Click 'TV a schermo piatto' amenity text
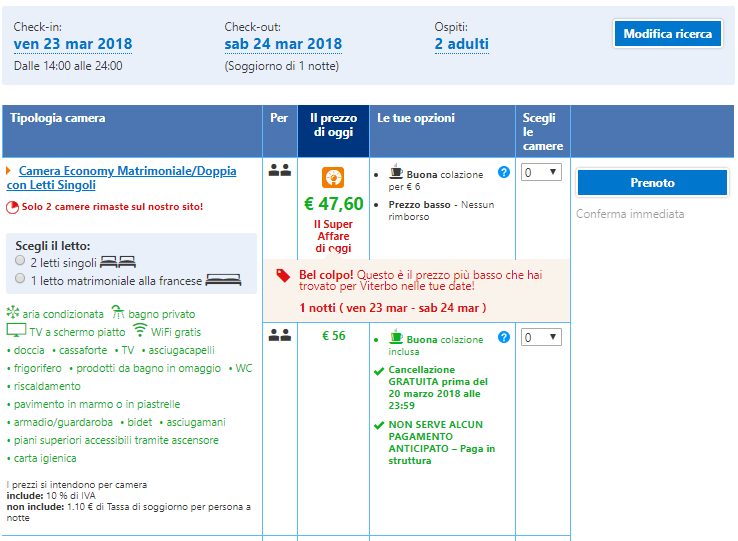This screenshot has height=541, width=738. coord(77,332)
